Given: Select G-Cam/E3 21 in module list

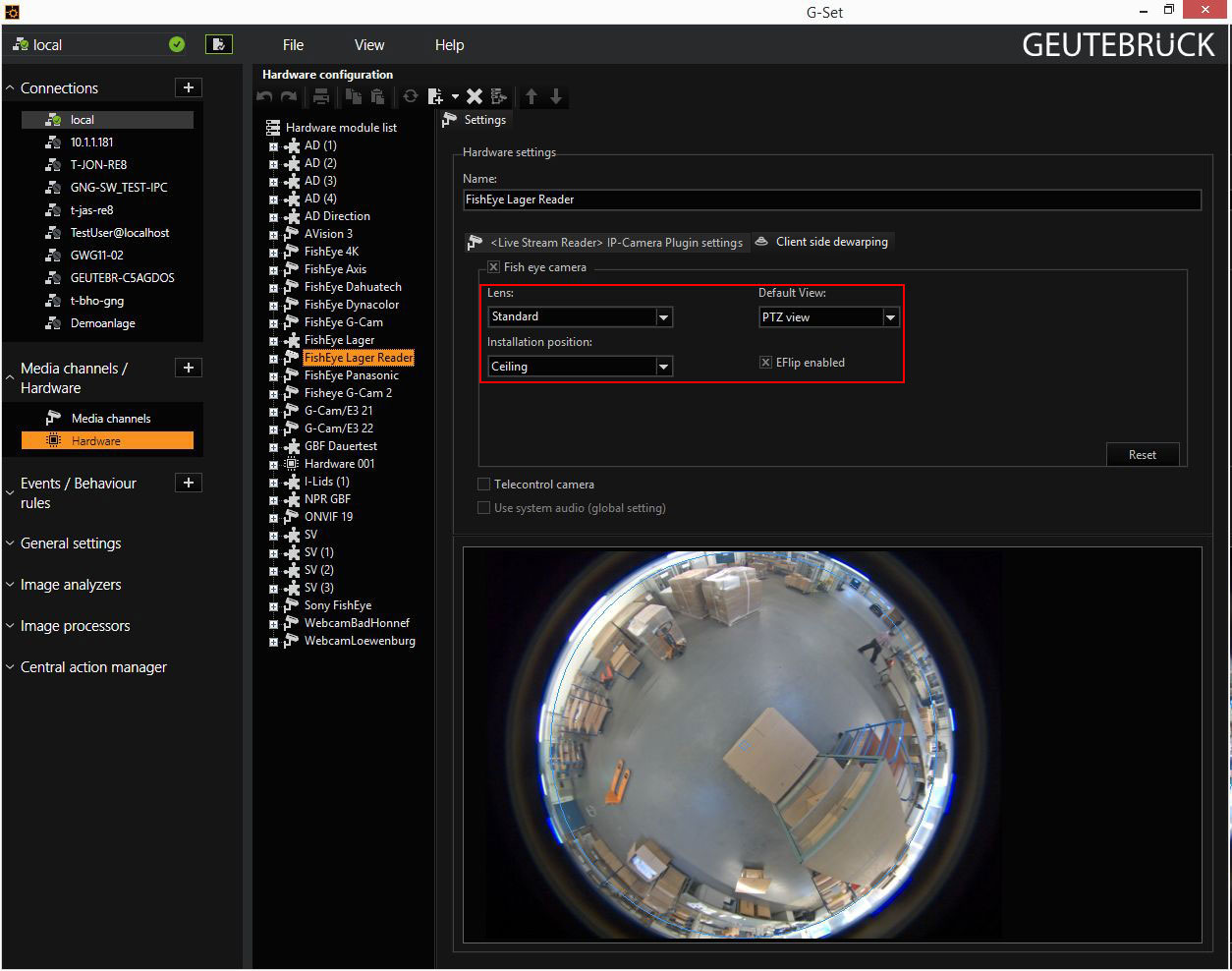Looking at the screenshot, I should tap(338, 411).
